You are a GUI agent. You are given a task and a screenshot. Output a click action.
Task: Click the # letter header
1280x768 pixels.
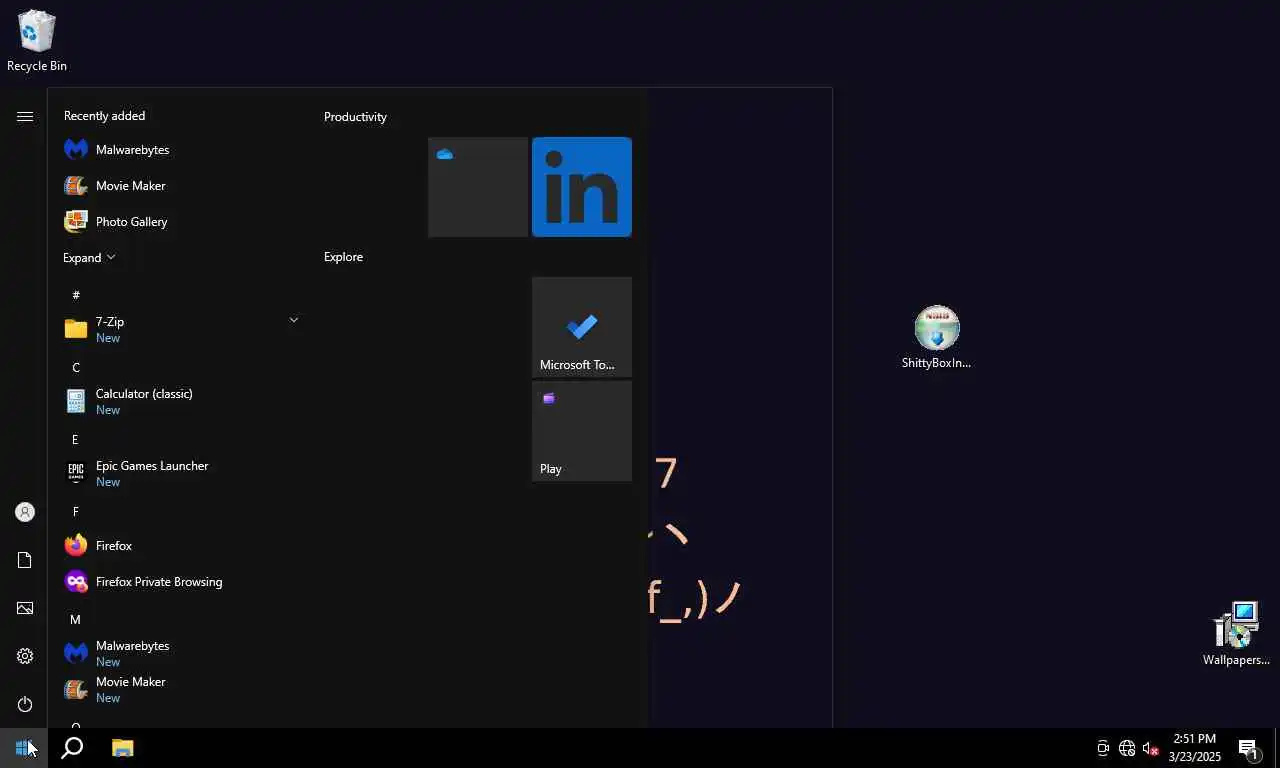[76, 295]
